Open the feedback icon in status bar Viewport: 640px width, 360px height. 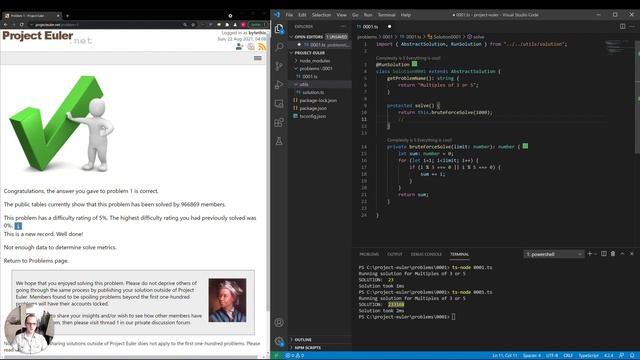click(622, 356)
